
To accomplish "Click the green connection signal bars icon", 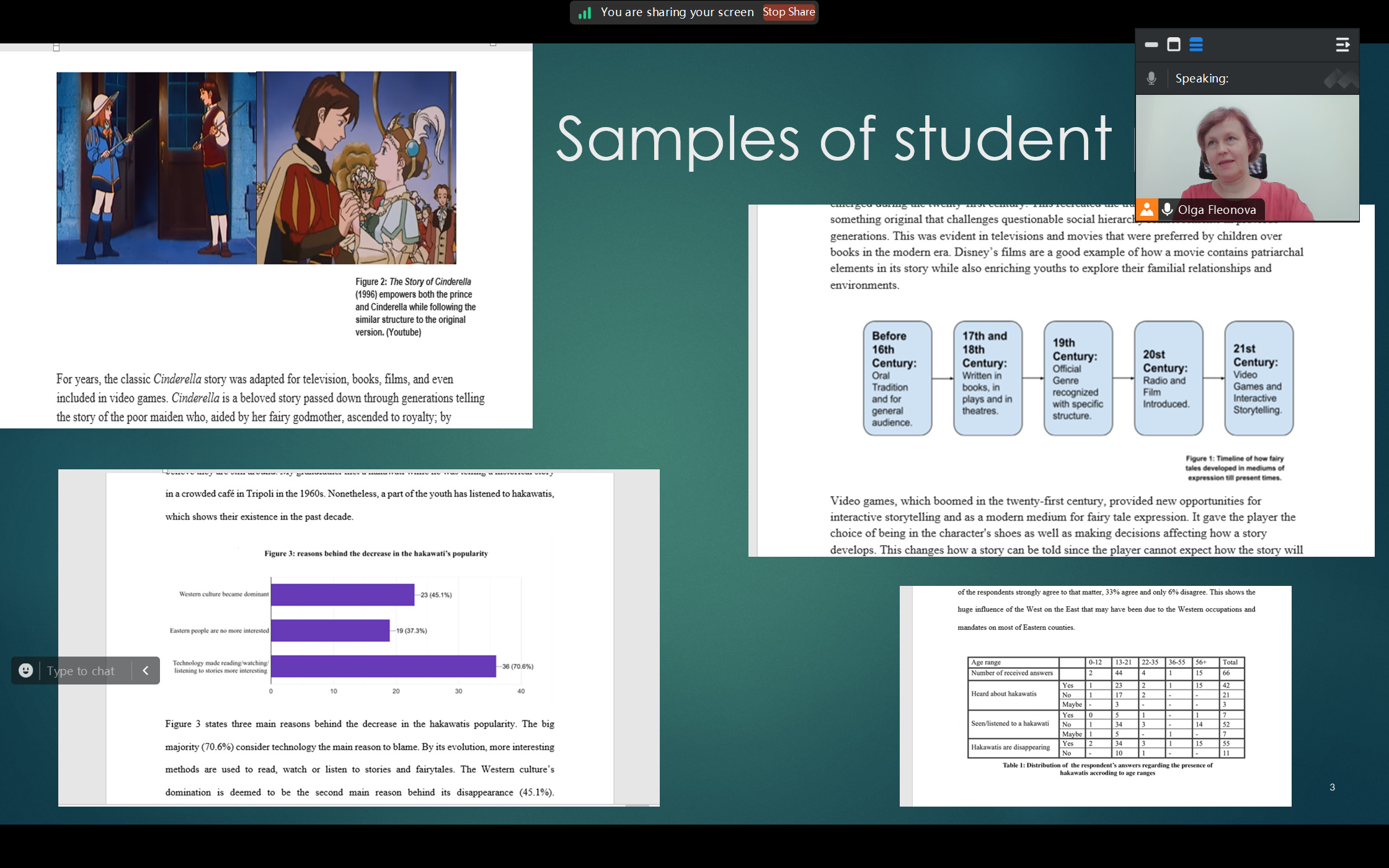I will coord(584,13).
